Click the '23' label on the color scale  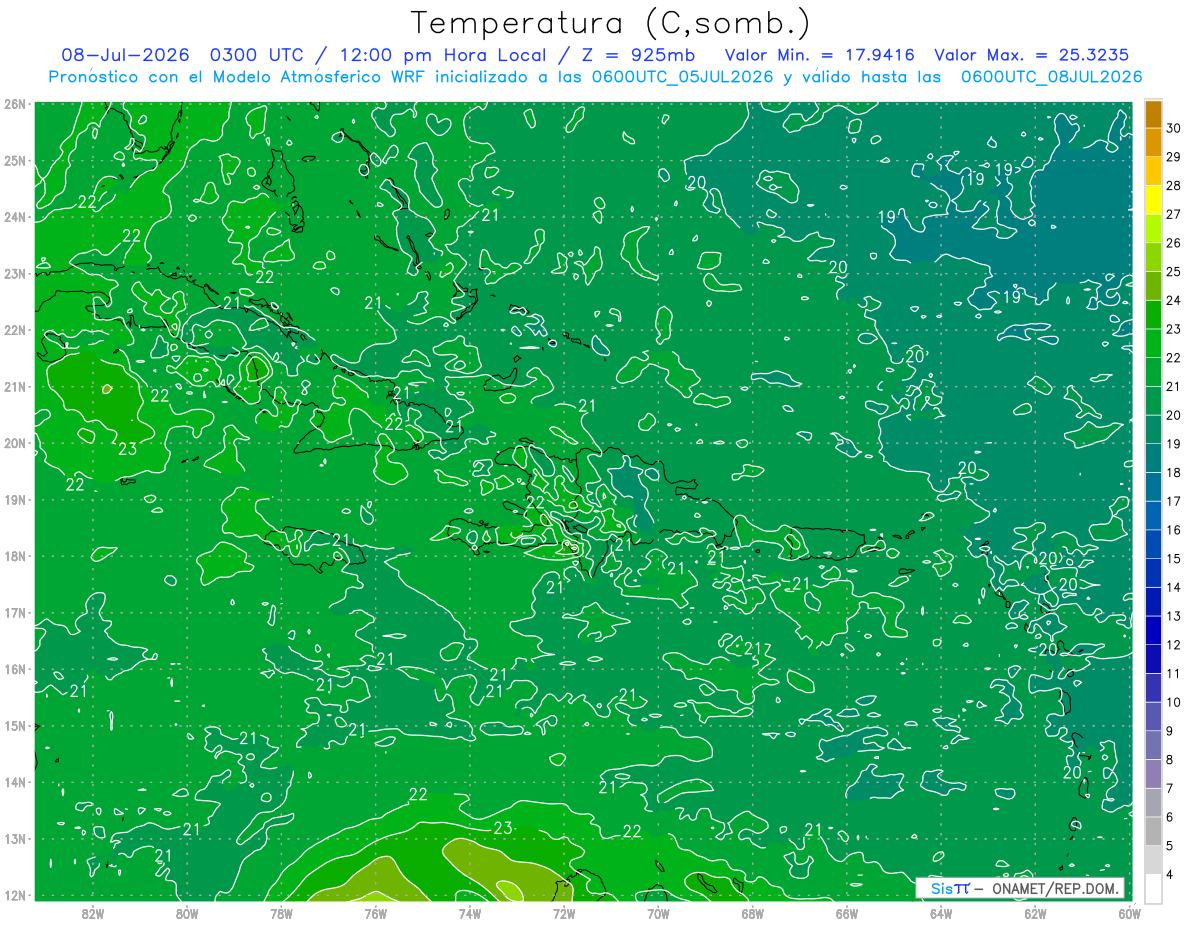(x=1175, y=329)
